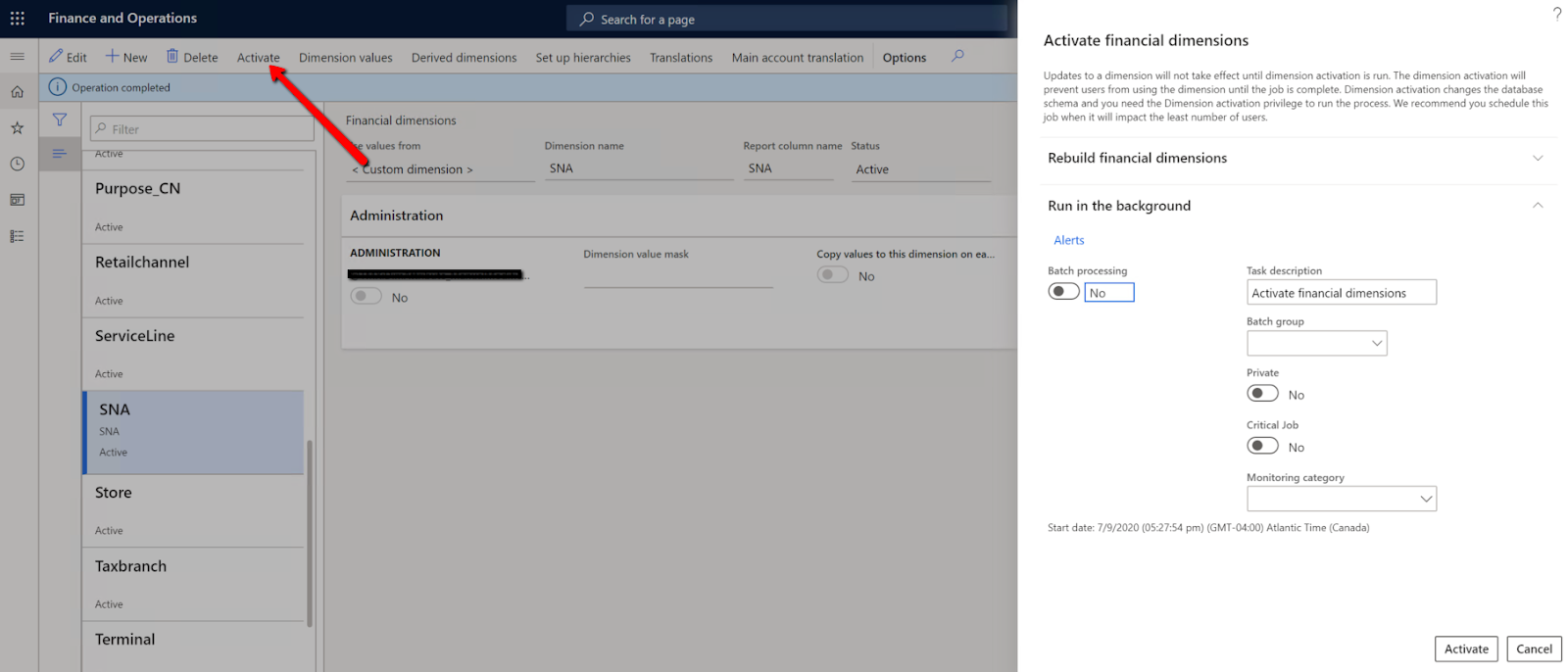Click the toolbar search magnifier icon
Image resolution: width=1568 pixels, height=672 pixels.
click(957, 56)
